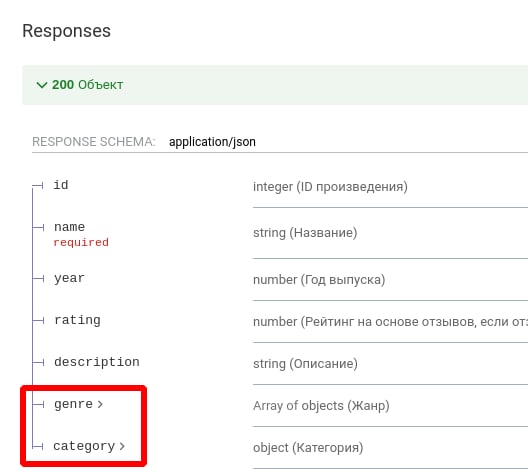Select the 'name' field name
Viewport: 528px width, 473px height.
tap(69, 227)
